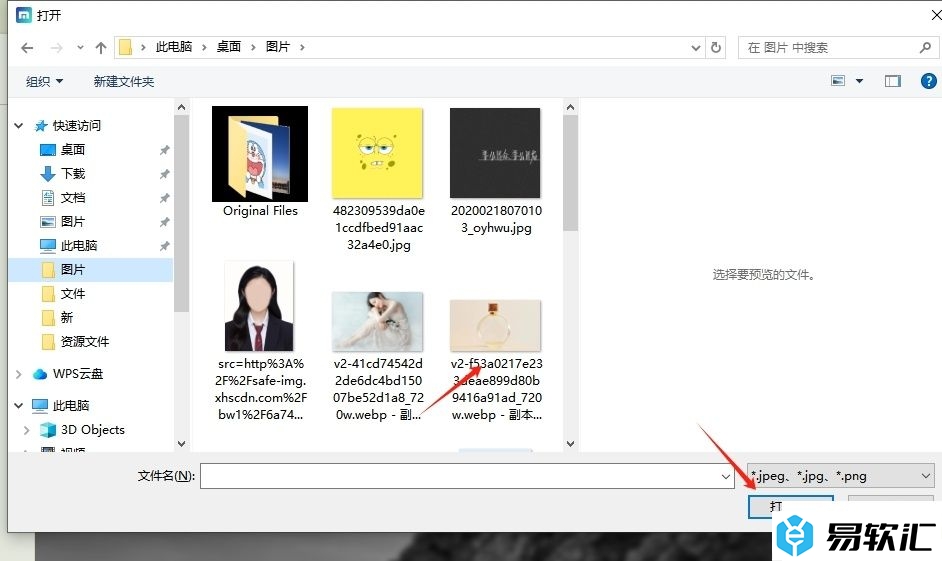Open 下载 in quick access
The image size is (942, 561).
coord(73,174)
